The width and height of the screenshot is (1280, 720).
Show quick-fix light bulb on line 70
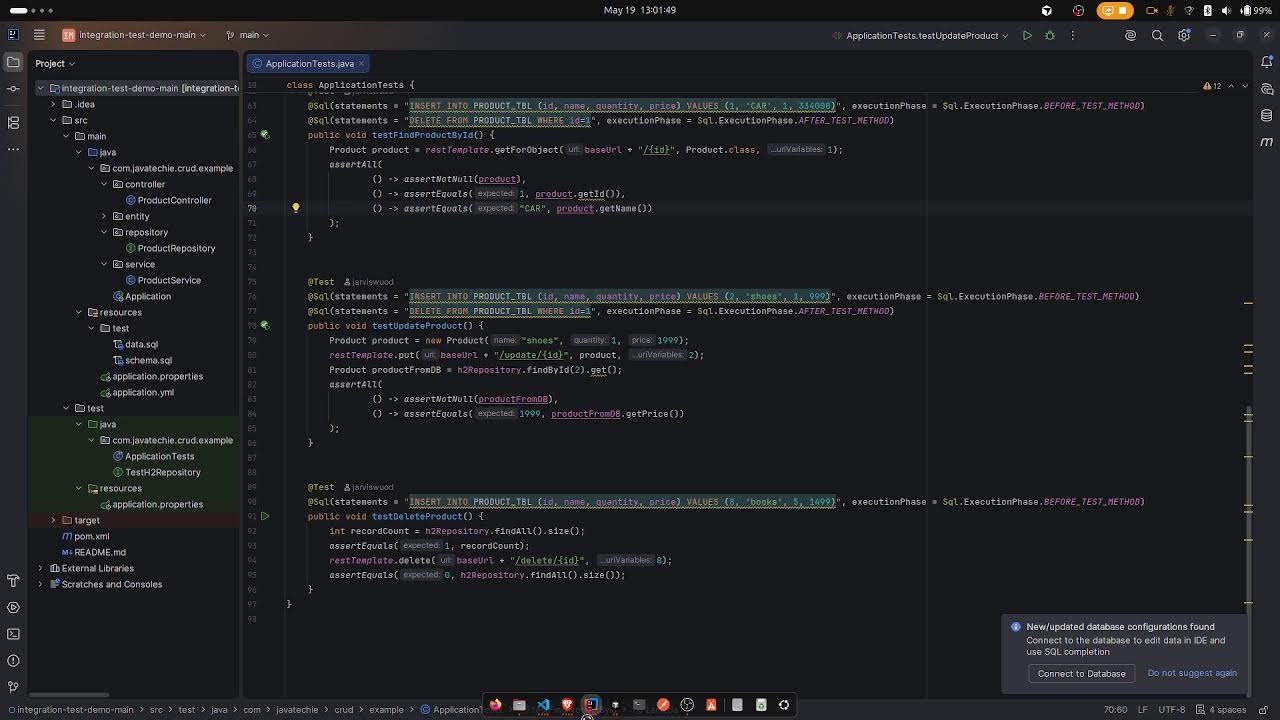coord(295,208)
